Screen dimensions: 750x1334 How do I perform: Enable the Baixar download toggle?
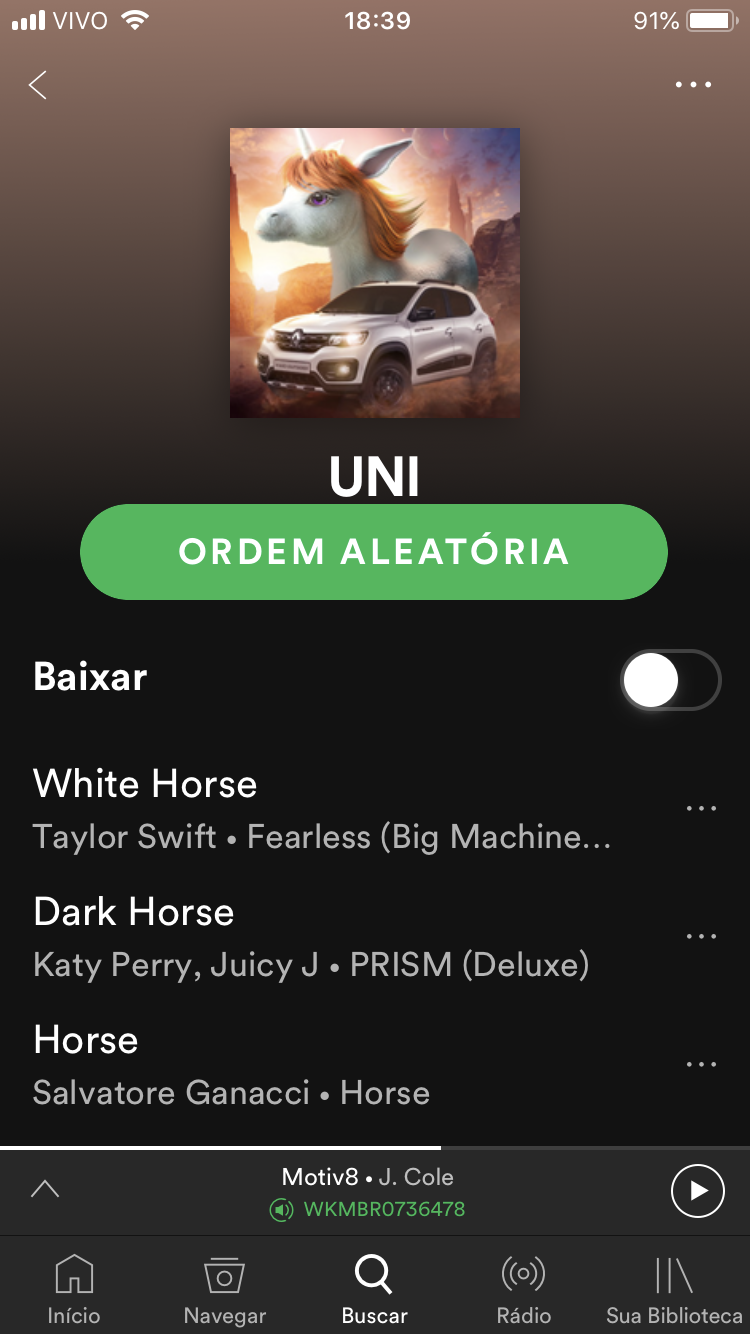coord(671,680)
